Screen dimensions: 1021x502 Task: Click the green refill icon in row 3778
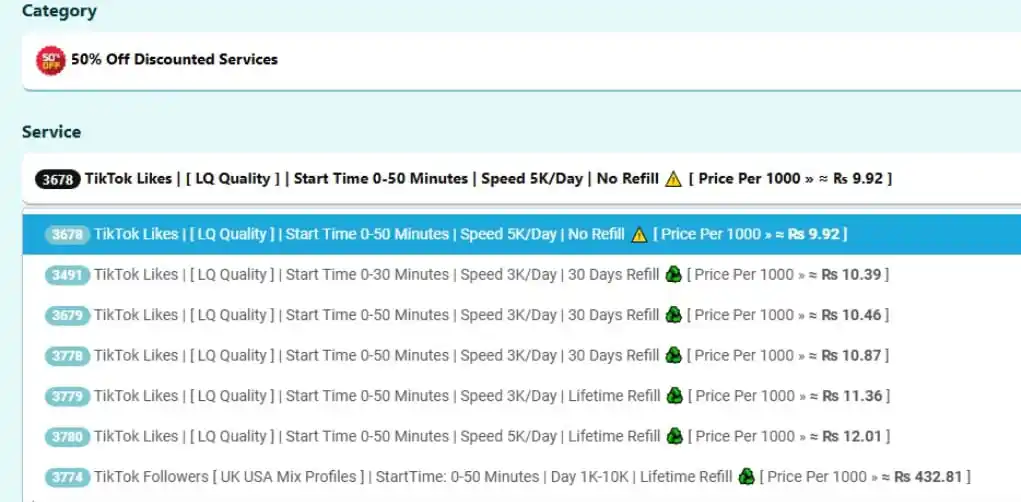(x=673, y=356)
